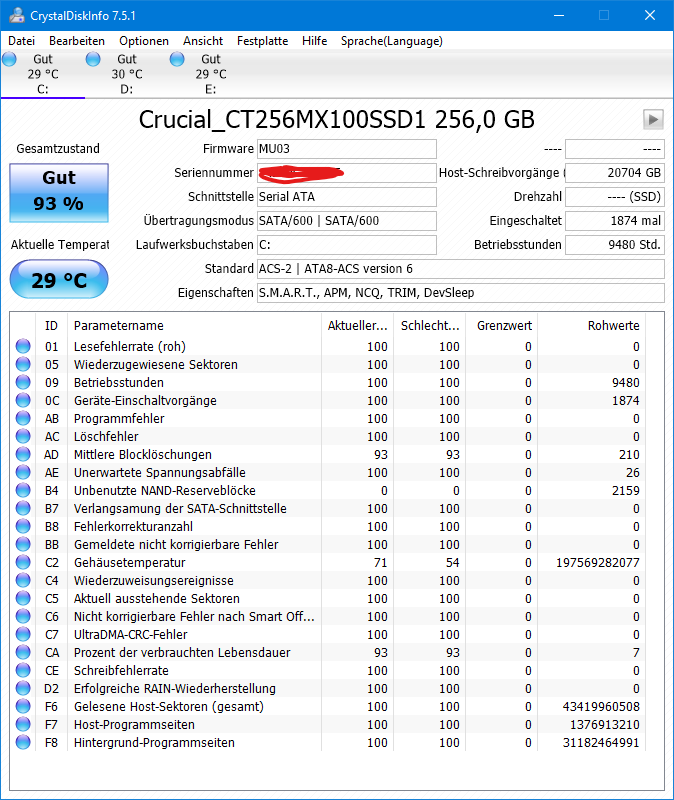This screenshot has height=800, width=674.
Task: Click the Aktueller... column header
Action: point(358,326)
